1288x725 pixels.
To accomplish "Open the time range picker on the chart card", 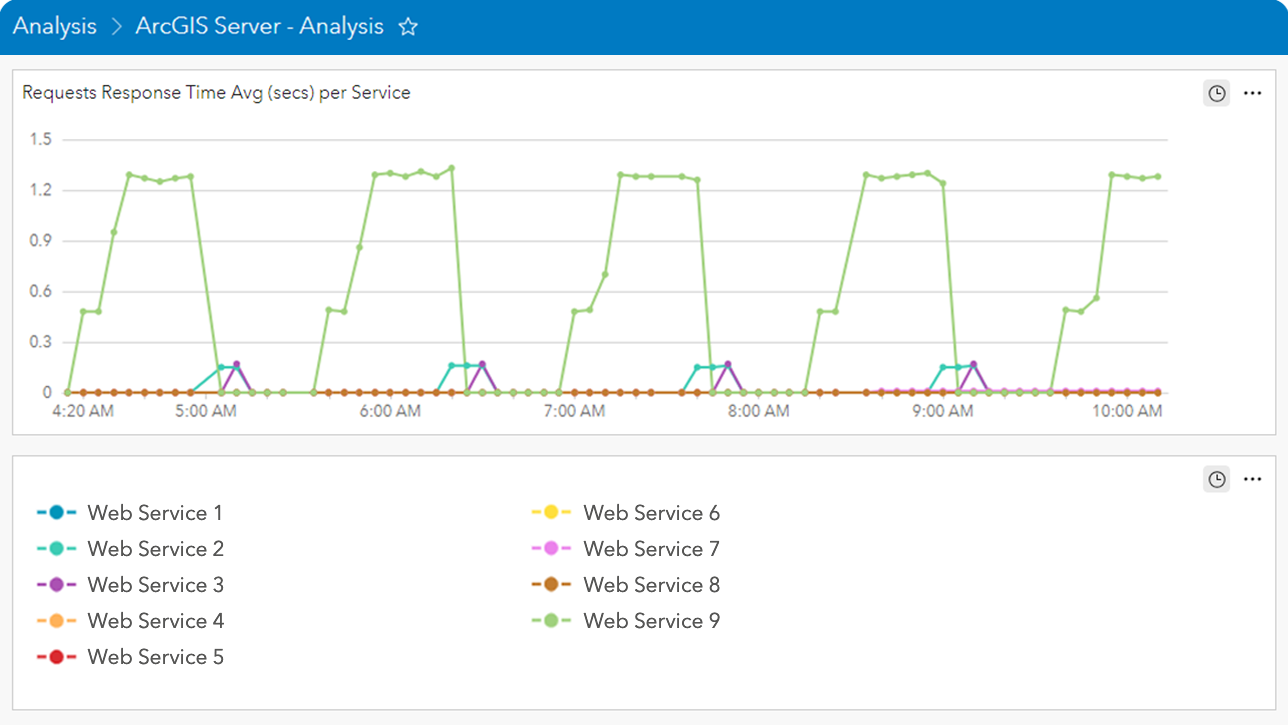I will (x=1216, y=92).
